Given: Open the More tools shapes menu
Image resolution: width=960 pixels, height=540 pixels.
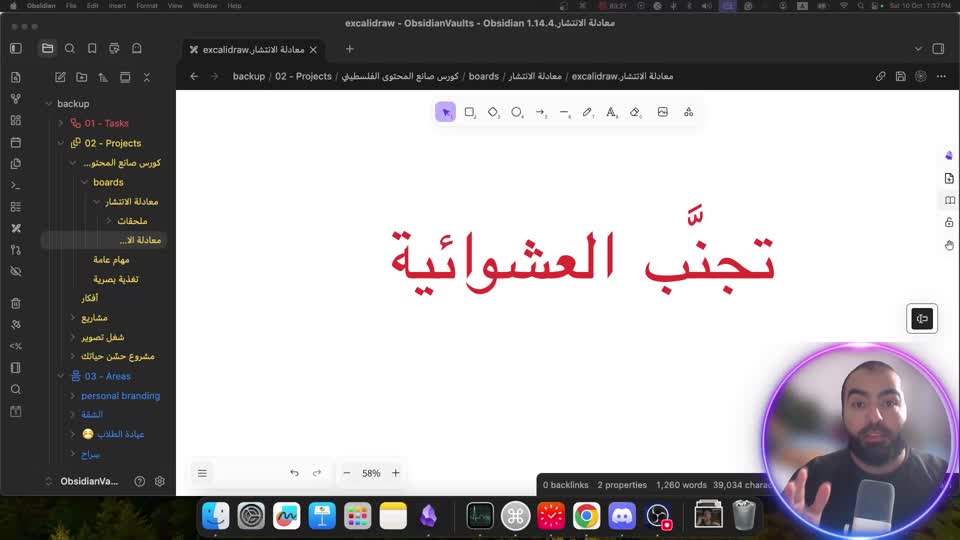Looking at the screenshot, I should click(689, 112).
